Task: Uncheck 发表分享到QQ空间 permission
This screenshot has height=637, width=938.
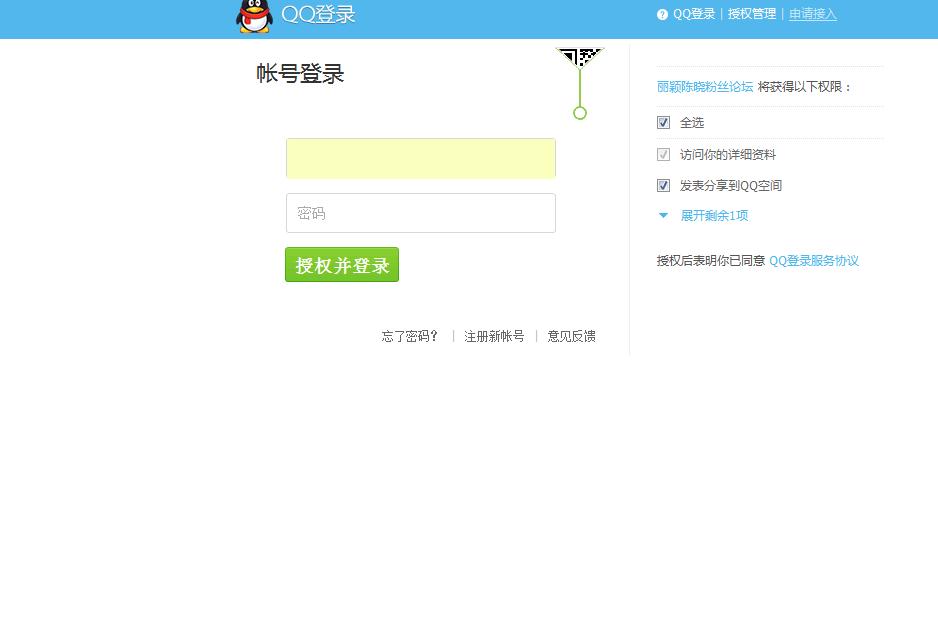Action: pos(663,185)
